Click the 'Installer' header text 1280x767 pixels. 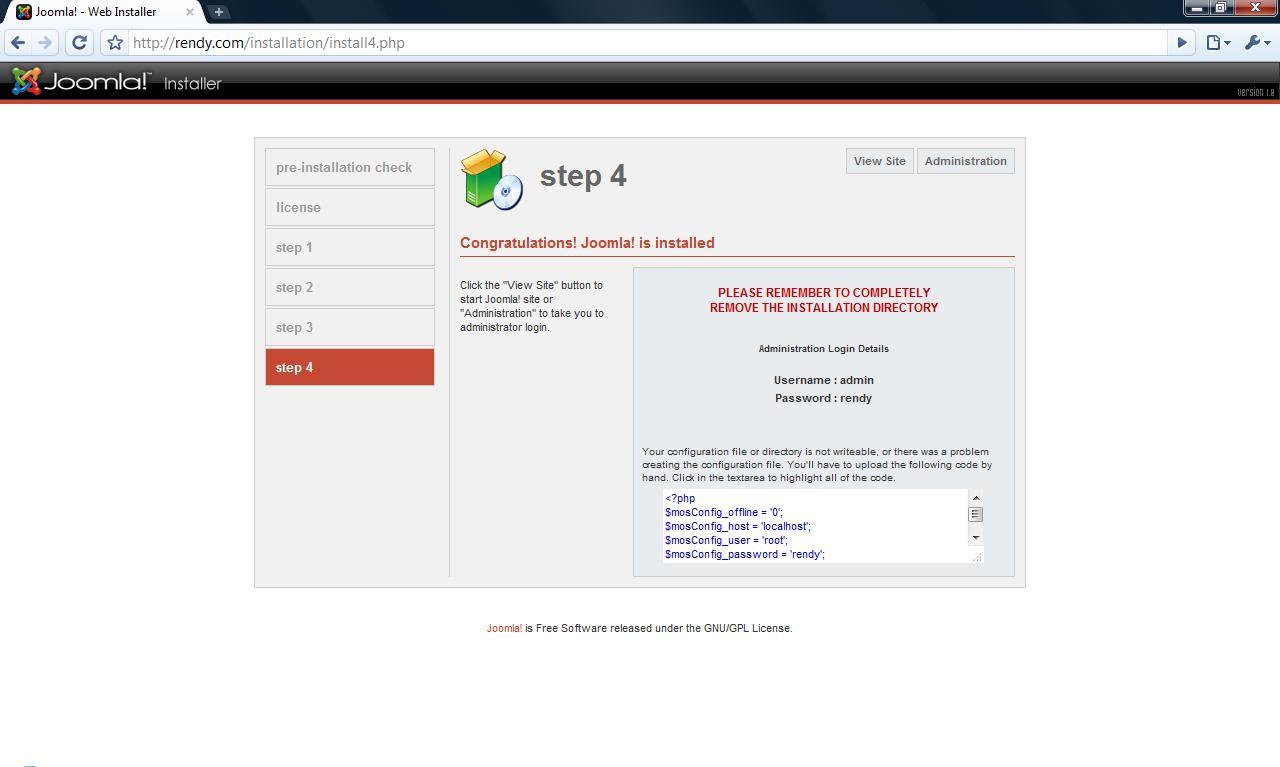[193, 84]
